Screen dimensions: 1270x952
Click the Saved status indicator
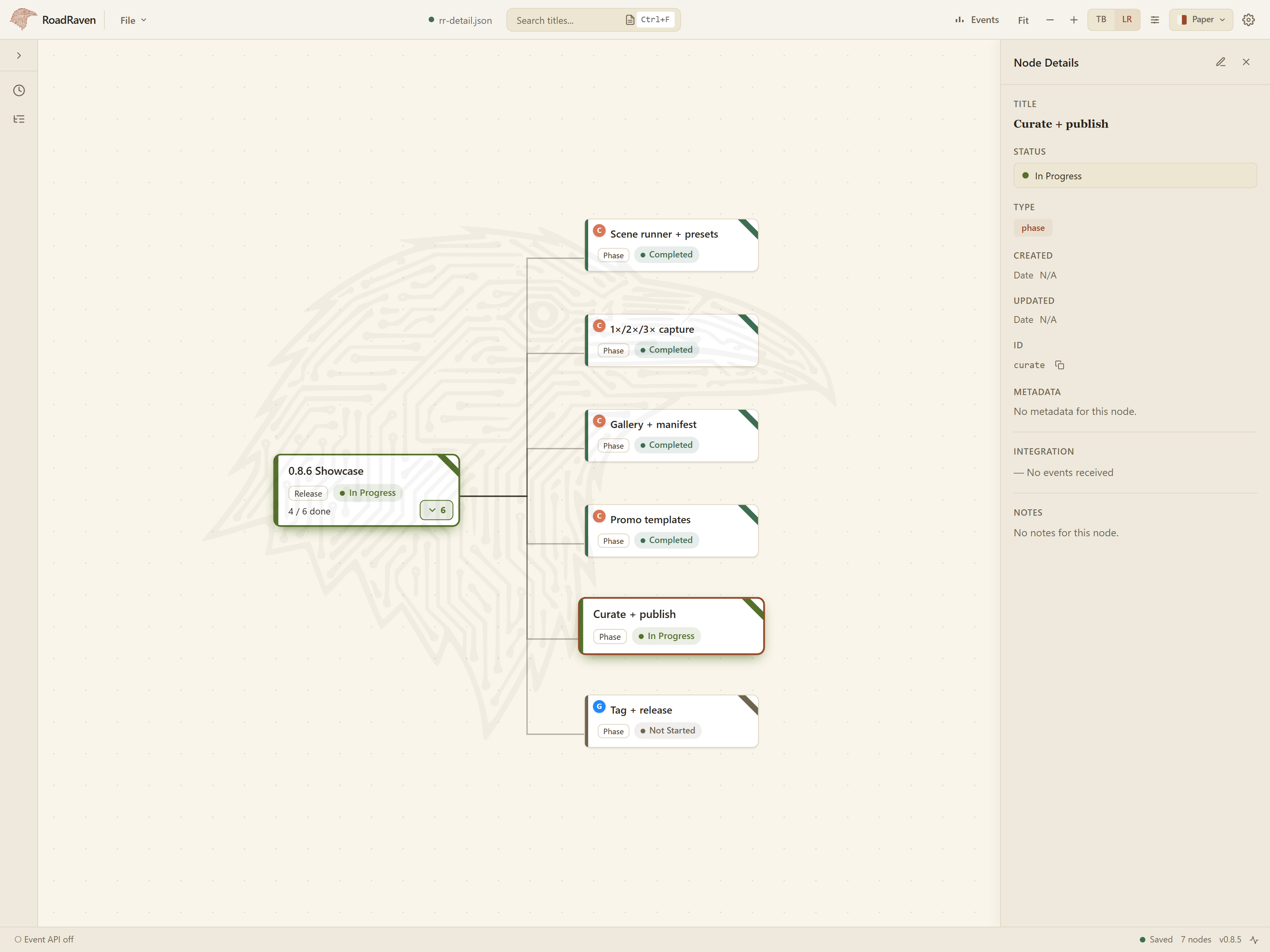(x=1156, y=939)
